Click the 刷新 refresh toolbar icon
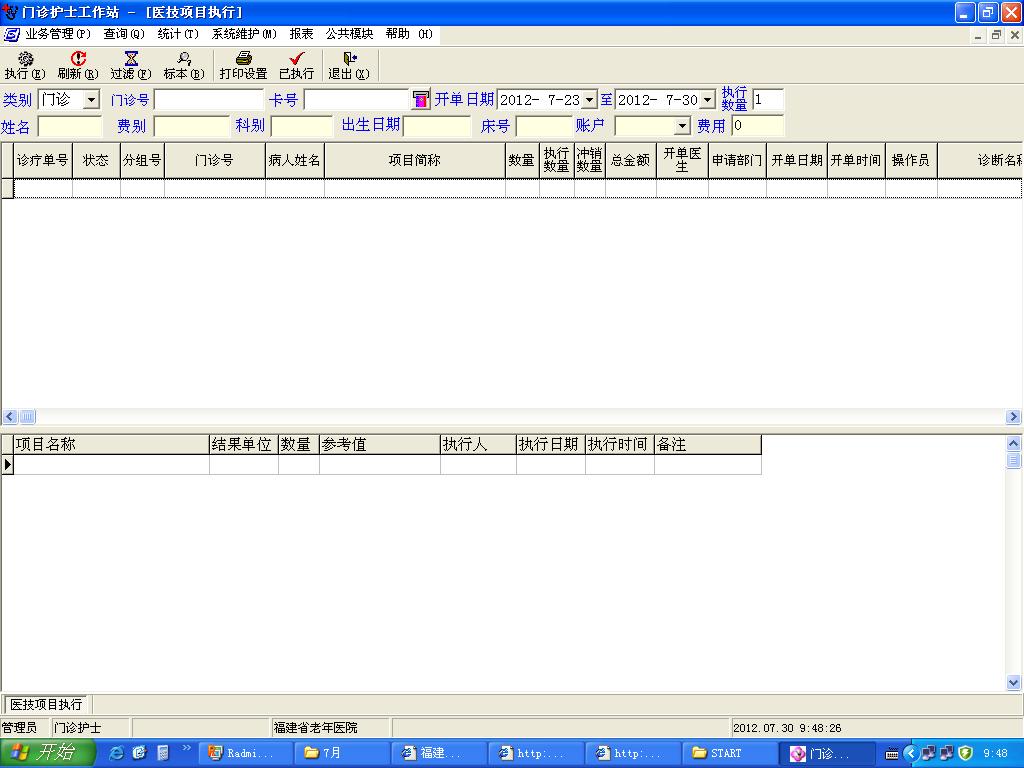This screenshot has width=1024, height=768. pos(78,66)
